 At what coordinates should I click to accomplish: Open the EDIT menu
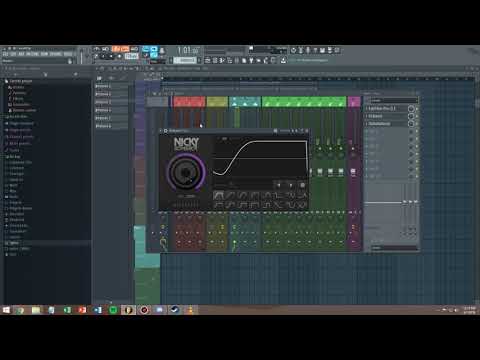13,54
